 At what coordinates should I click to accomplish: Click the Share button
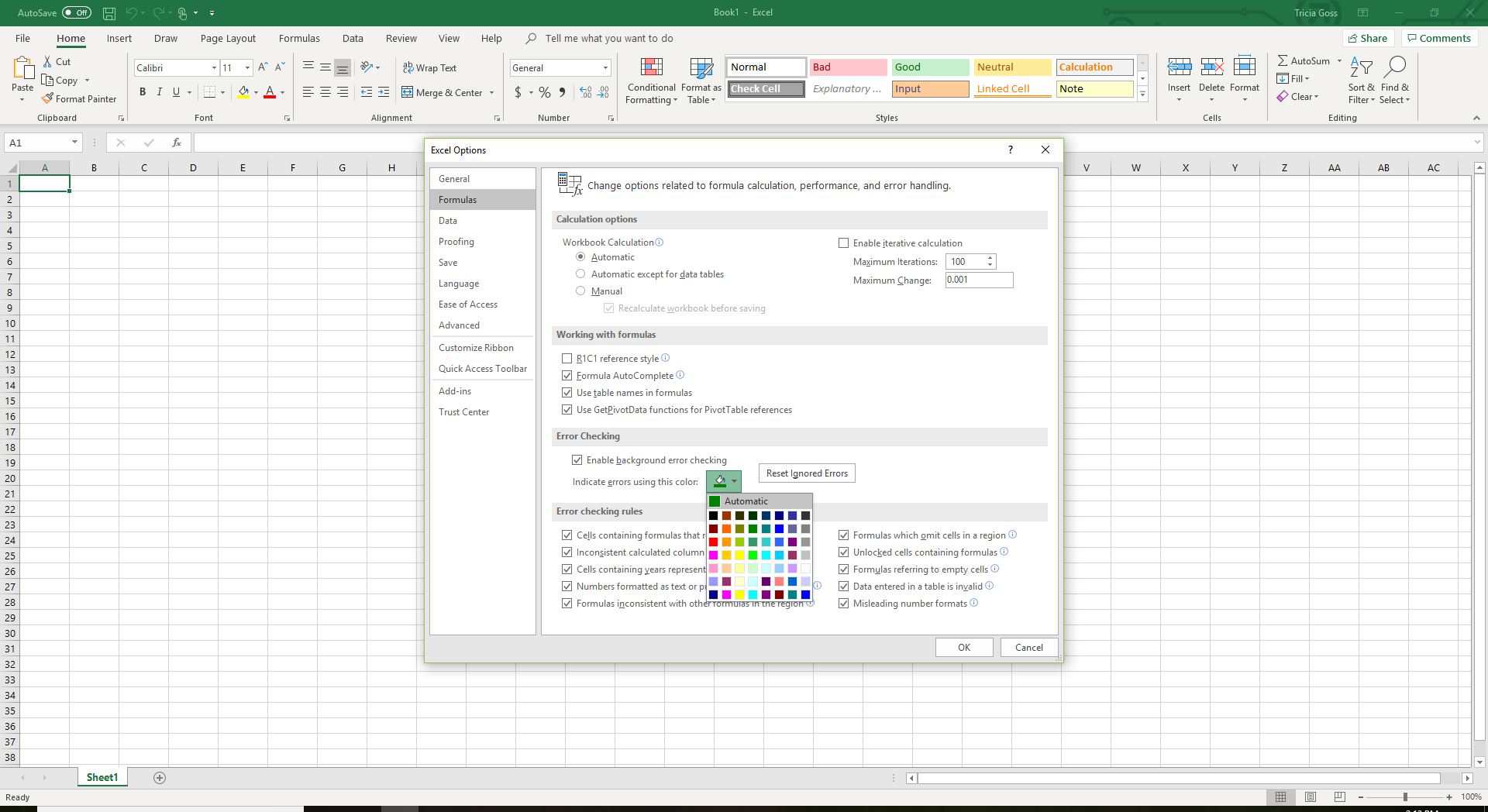[x=1368, y=38]
